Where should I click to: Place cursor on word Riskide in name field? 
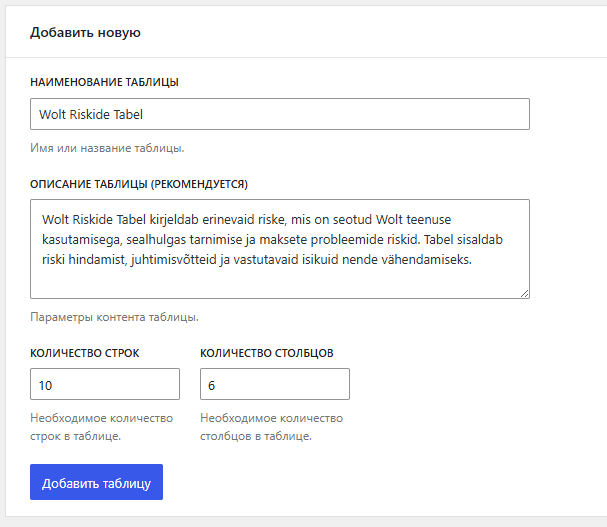point(90,114)
